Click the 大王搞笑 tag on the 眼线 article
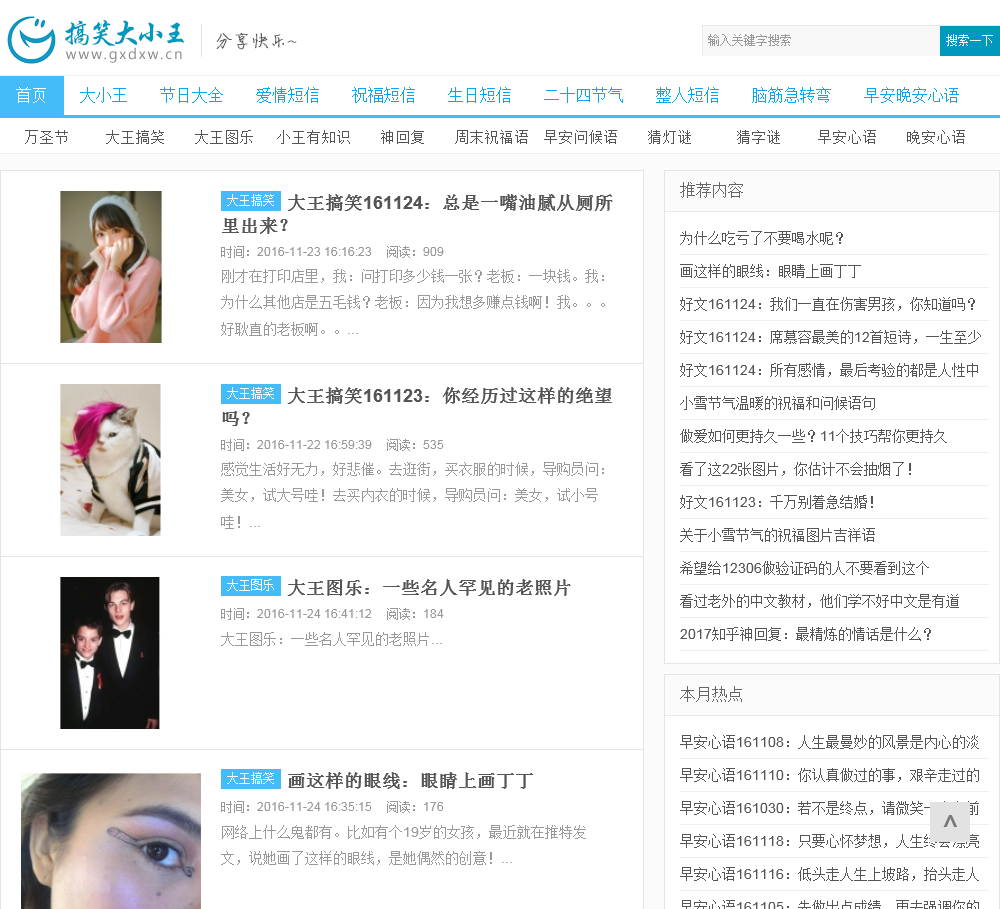Image resolution: width=1000 pixels, height=909 pixels. coord(251,779)
